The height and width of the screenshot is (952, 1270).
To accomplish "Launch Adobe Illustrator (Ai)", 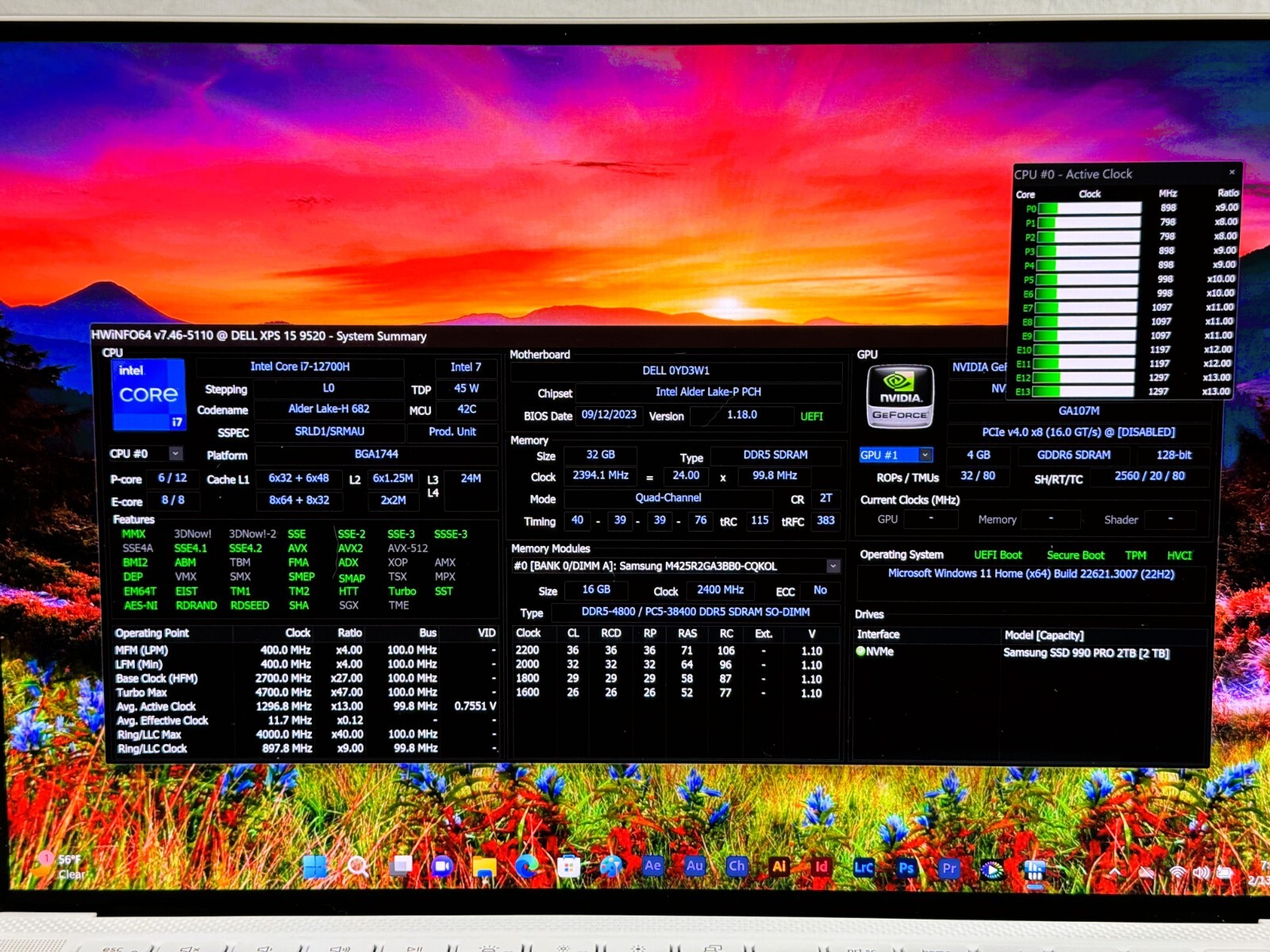I will point(779,866).
